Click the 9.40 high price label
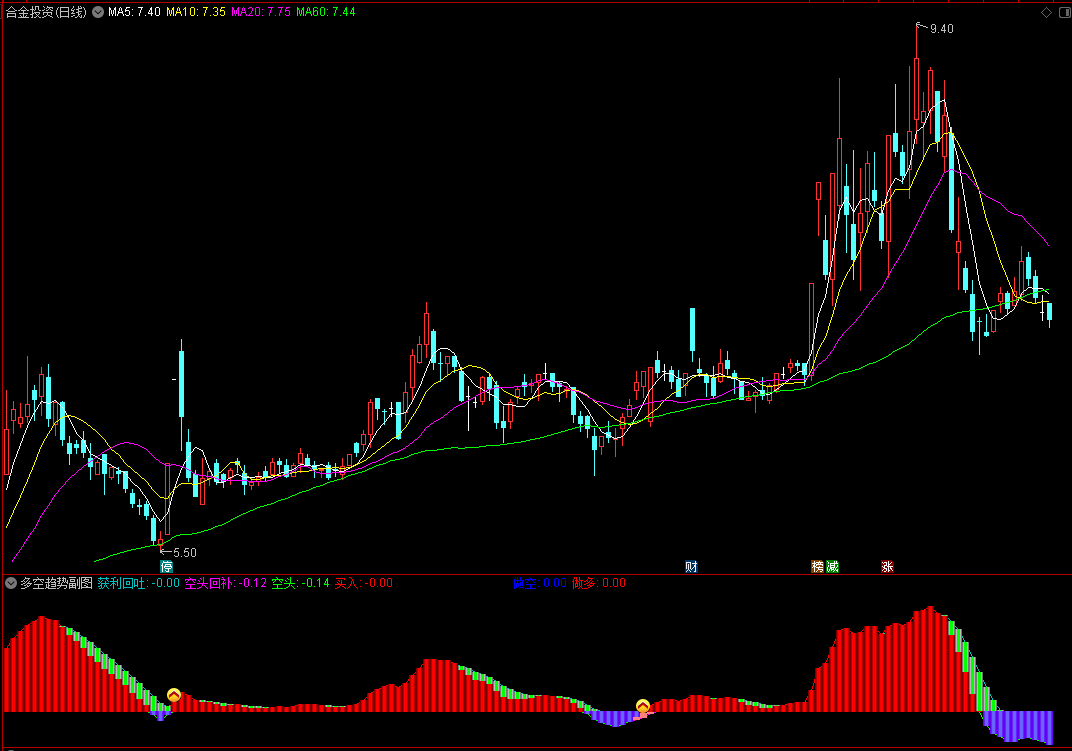 click(x=941, y=29)
